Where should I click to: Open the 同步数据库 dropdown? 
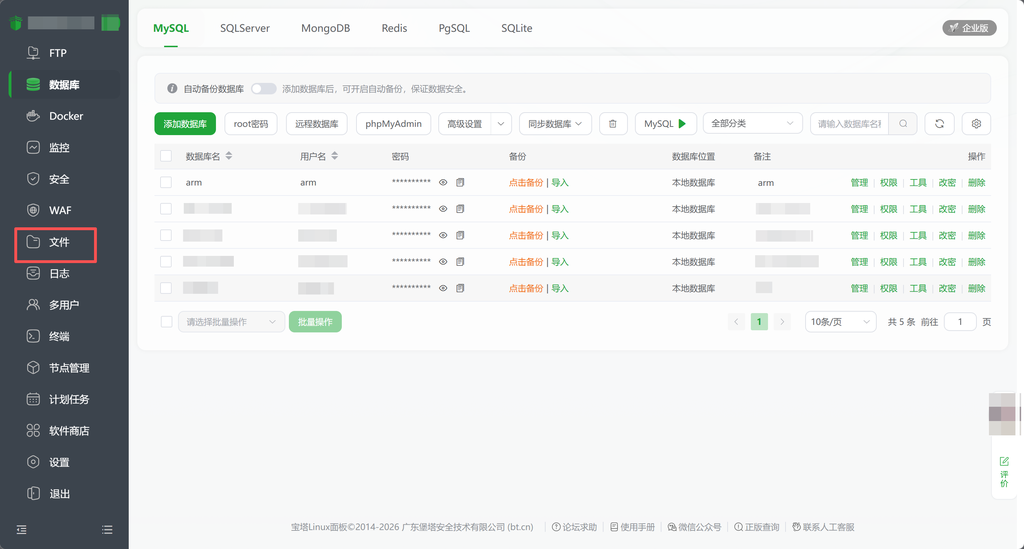[x=555, y=123]
